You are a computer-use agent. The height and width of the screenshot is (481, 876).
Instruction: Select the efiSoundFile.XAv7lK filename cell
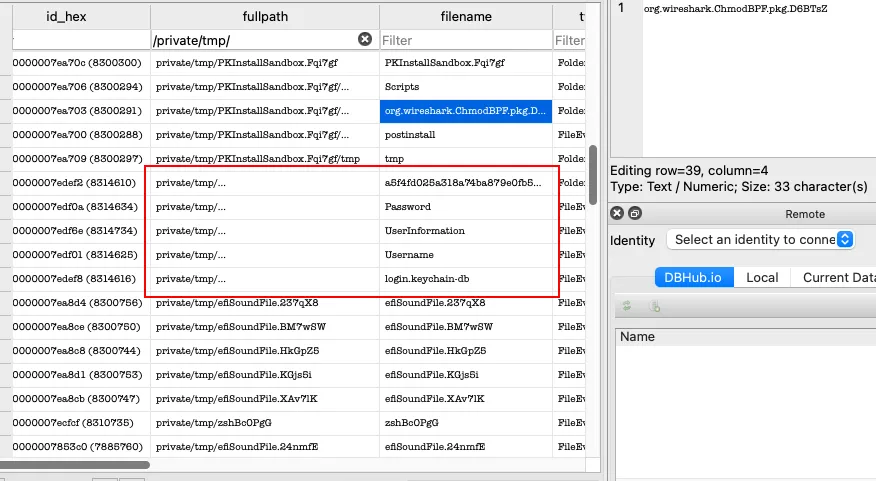pyautogui.click(x=466, y=399)
